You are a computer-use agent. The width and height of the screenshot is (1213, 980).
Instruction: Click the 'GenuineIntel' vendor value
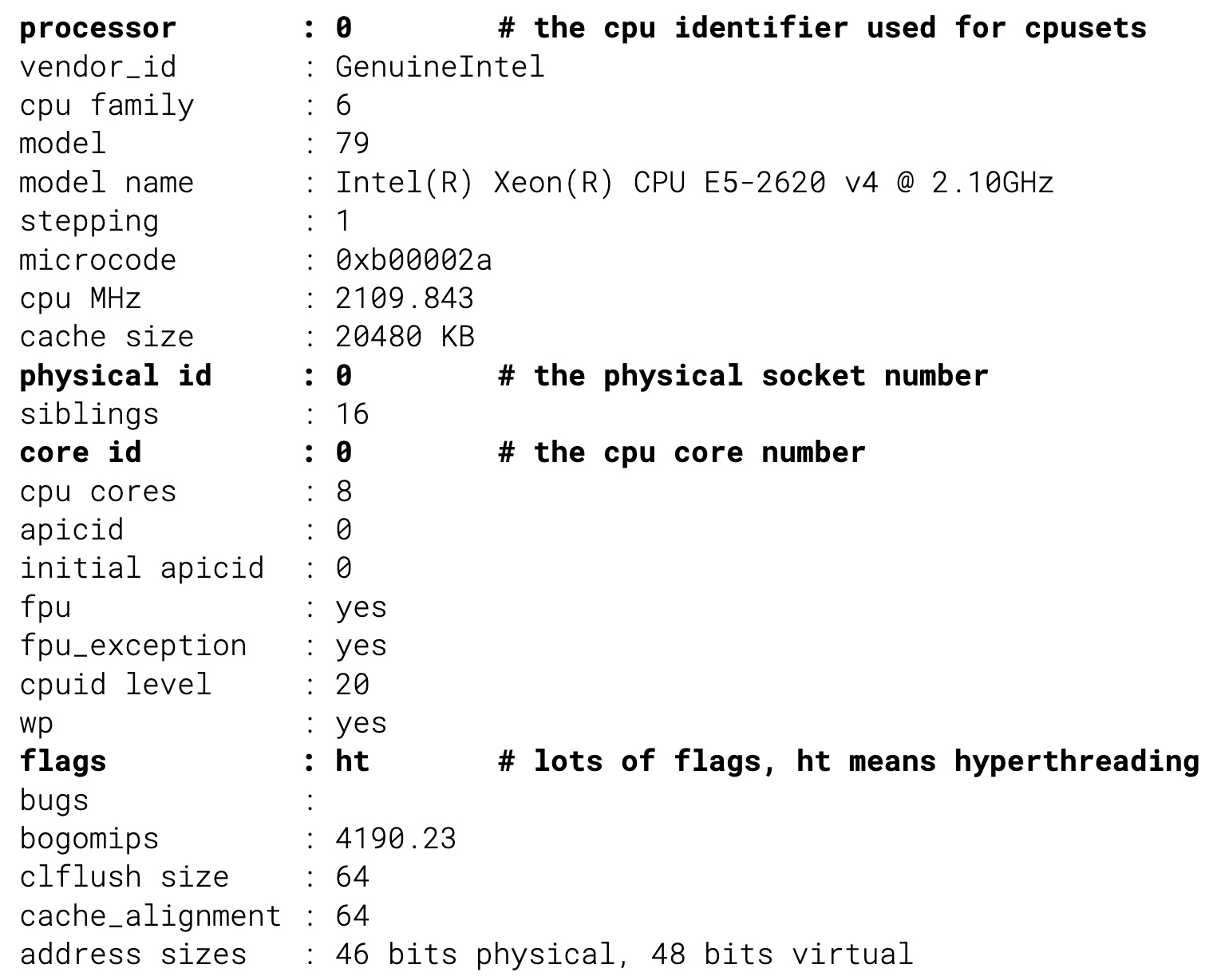click(x=440, y=67)
